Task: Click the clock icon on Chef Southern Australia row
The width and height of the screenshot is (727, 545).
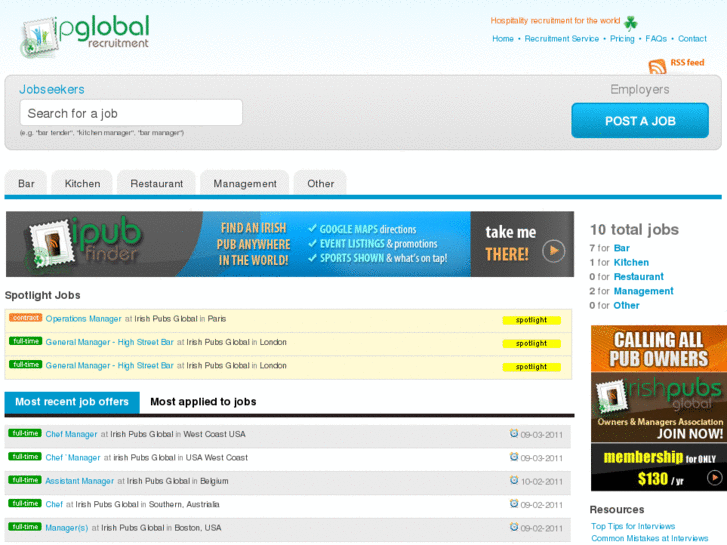Action: pos(514,503)
